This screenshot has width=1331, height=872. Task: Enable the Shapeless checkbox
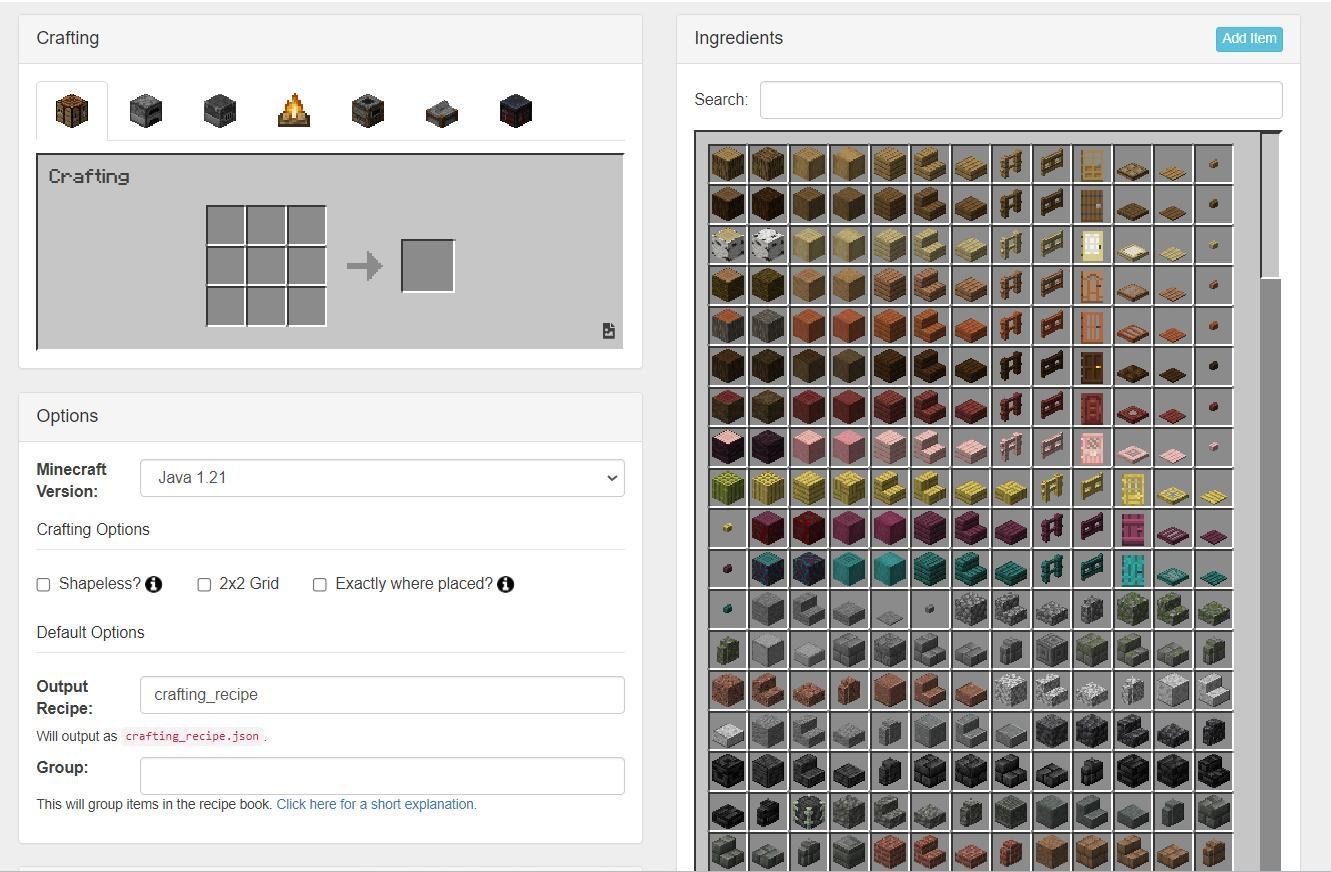point(43,584)
